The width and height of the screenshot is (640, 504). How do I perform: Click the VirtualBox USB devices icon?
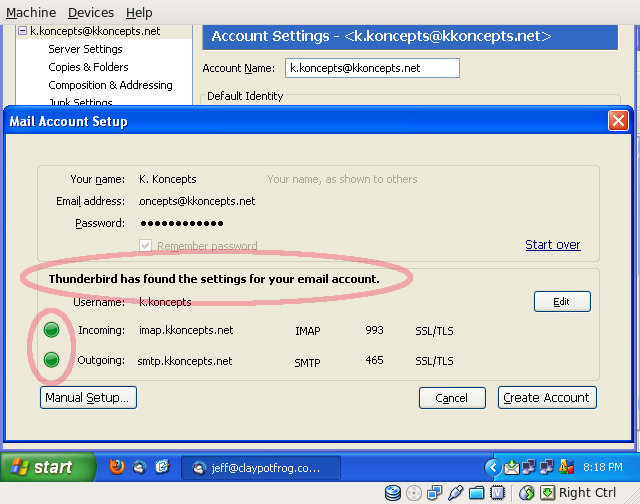tap(456, 493)
